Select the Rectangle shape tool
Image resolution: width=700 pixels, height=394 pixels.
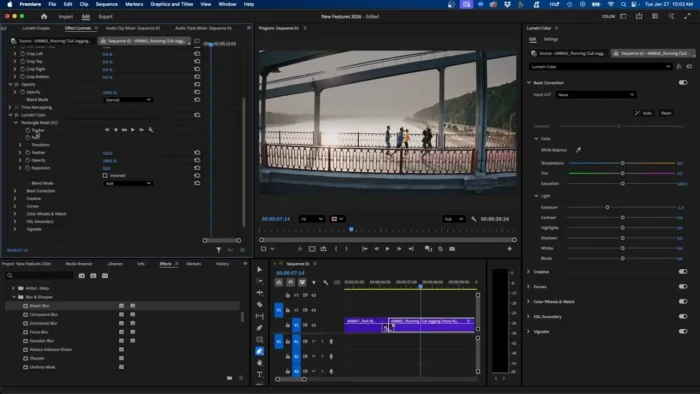click(x=259, y=340)
